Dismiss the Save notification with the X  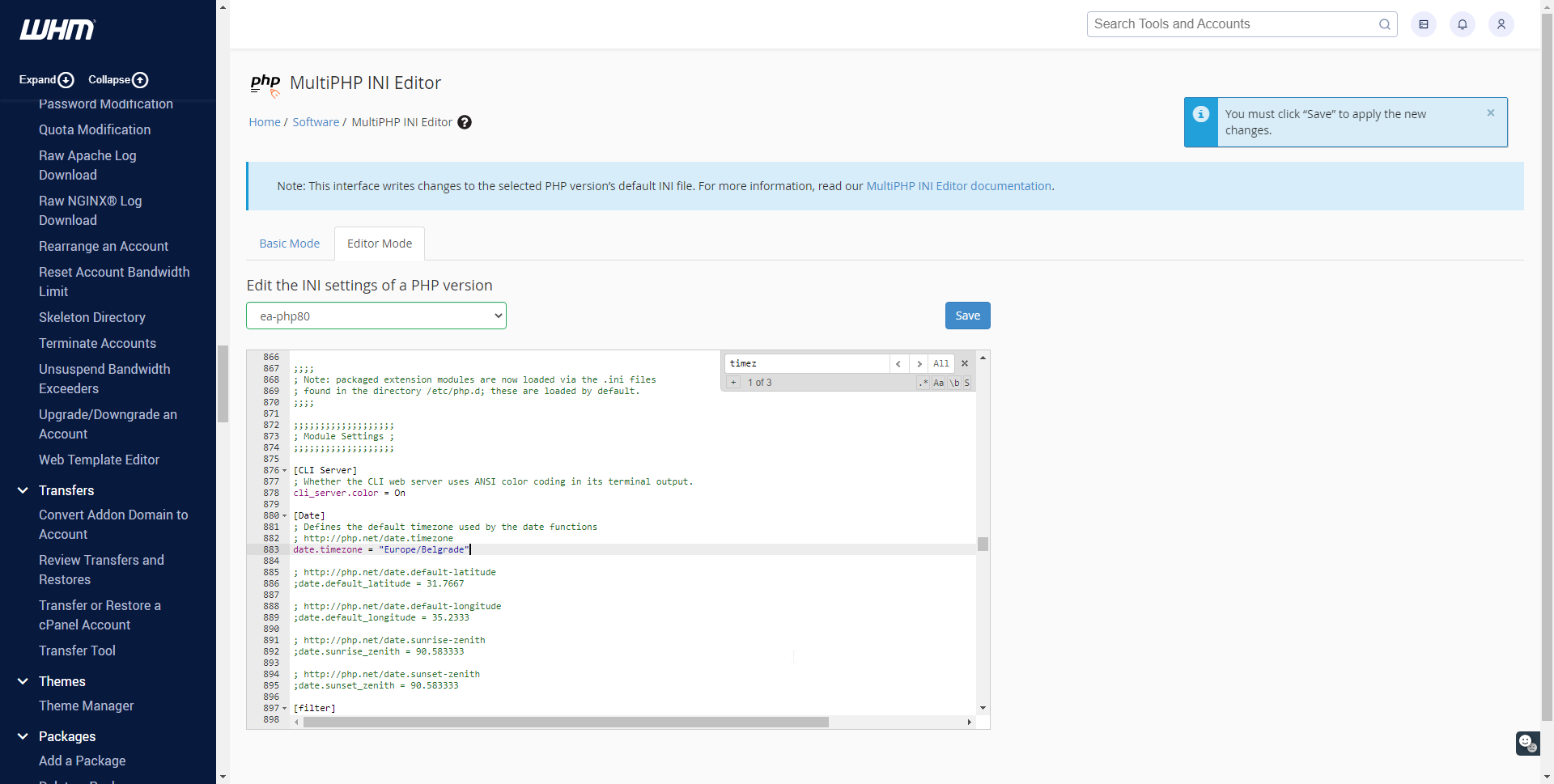(x=1491, y=113)
